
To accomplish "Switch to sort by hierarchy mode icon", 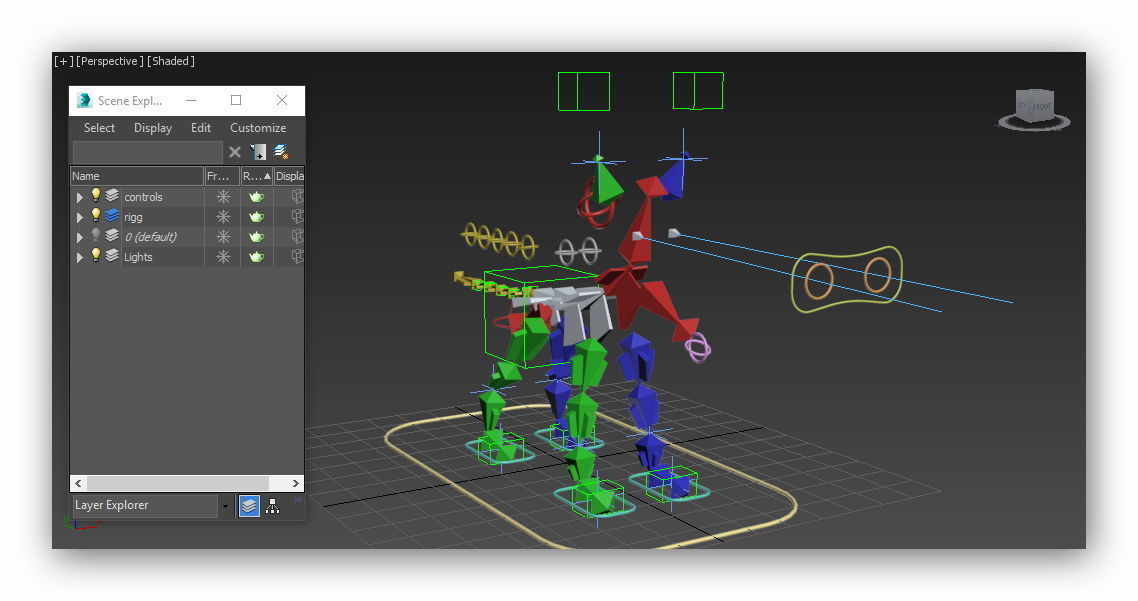I will [x=272, y=506].
